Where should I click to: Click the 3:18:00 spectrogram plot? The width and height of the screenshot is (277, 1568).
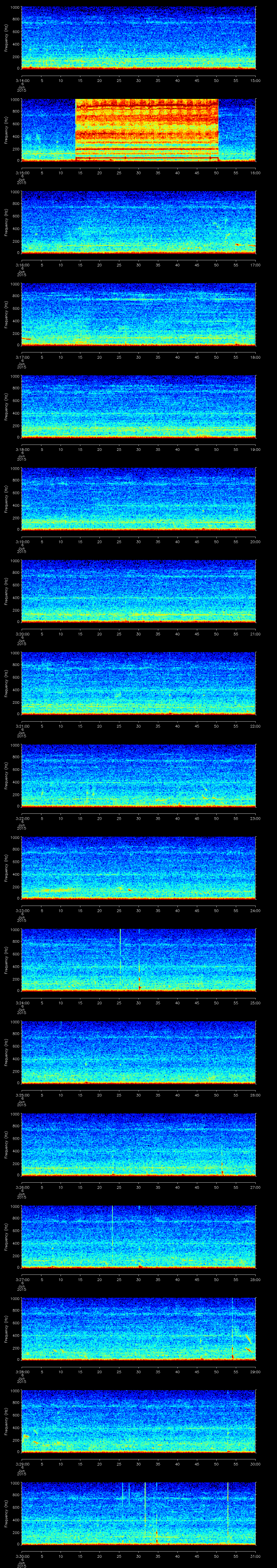click(x=139, y=407)
